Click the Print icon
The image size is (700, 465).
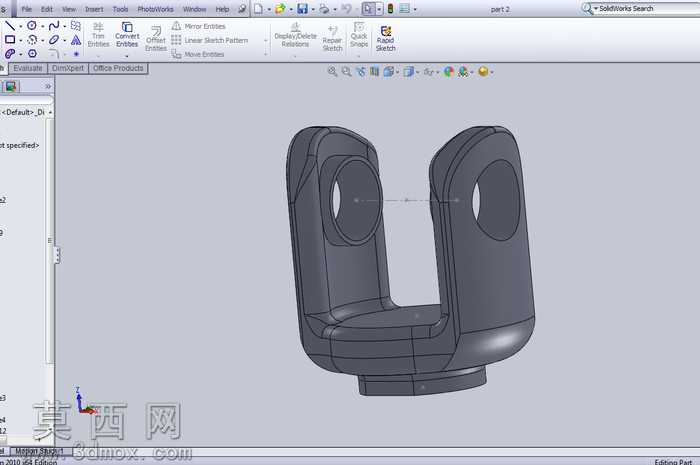pyautogui.click(x=324, y=8)
